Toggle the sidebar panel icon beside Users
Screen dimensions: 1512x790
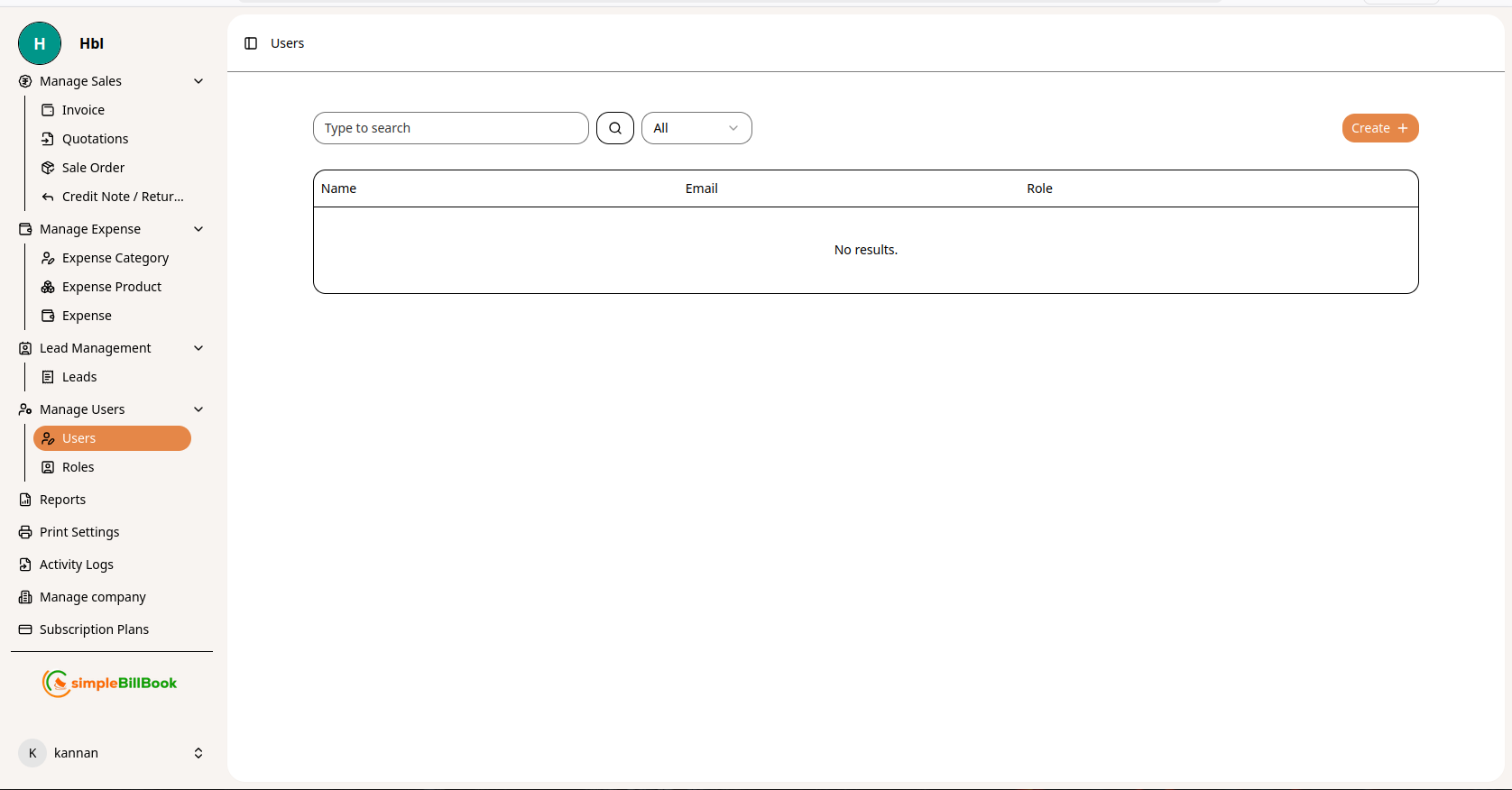251,43
